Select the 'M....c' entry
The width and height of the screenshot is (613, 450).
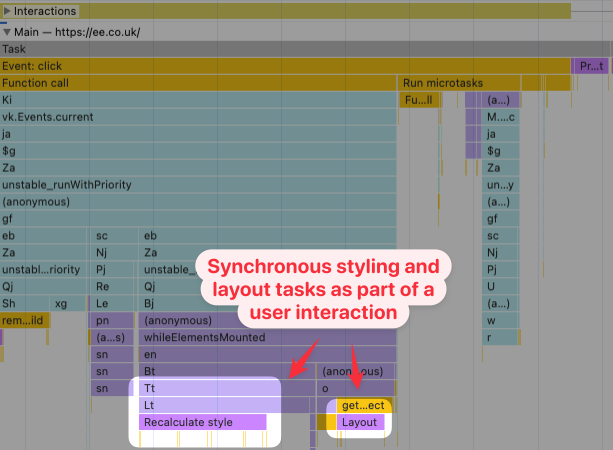pos(500,117)
